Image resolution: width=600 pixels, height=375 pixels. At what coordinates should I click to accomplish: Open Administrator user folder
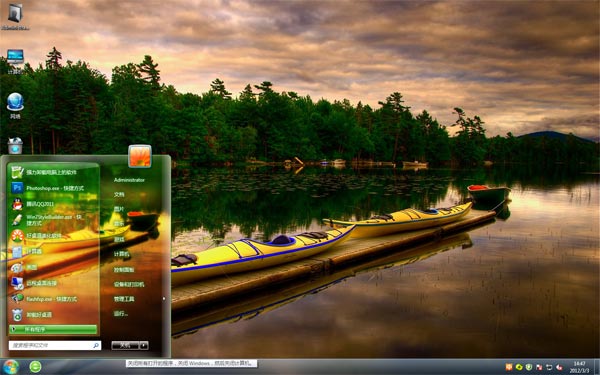(129, 180)
